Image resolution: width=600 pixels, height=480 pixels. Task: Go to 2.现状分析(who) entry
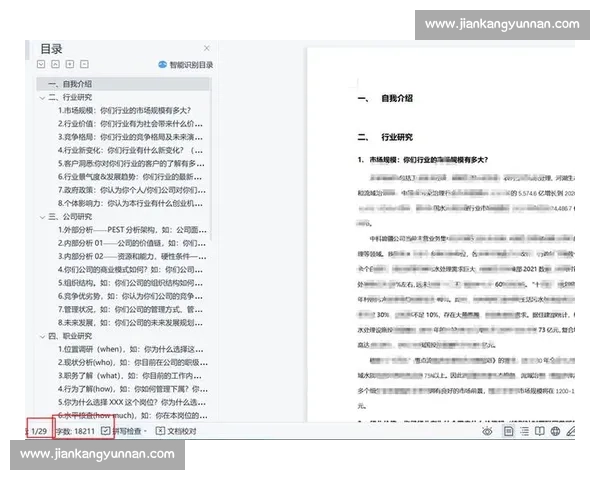coord(133,362)
